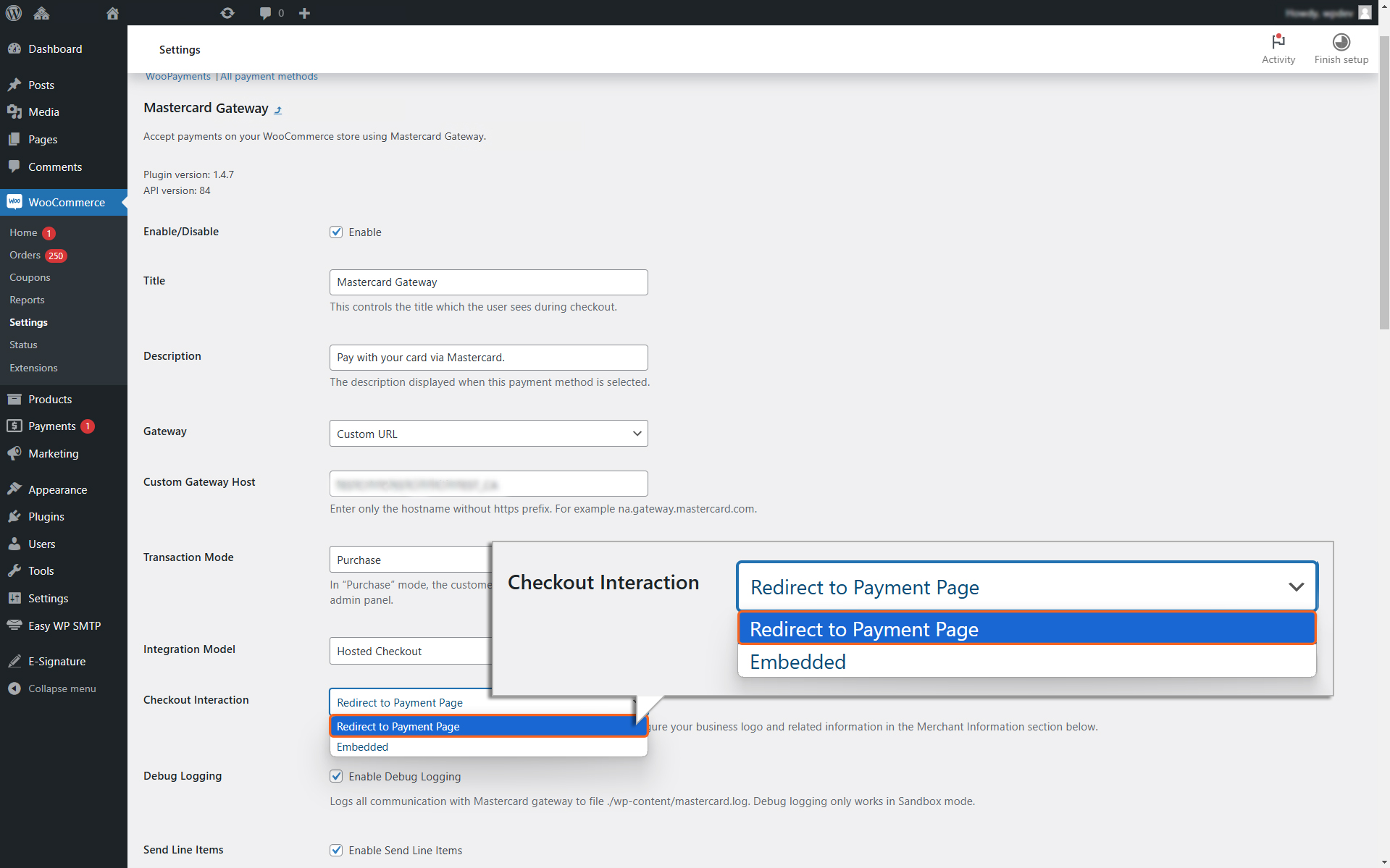This screenshot has width=1390, height=868.
Task: Open the Media library from sidebar
Action: (42, 111)
